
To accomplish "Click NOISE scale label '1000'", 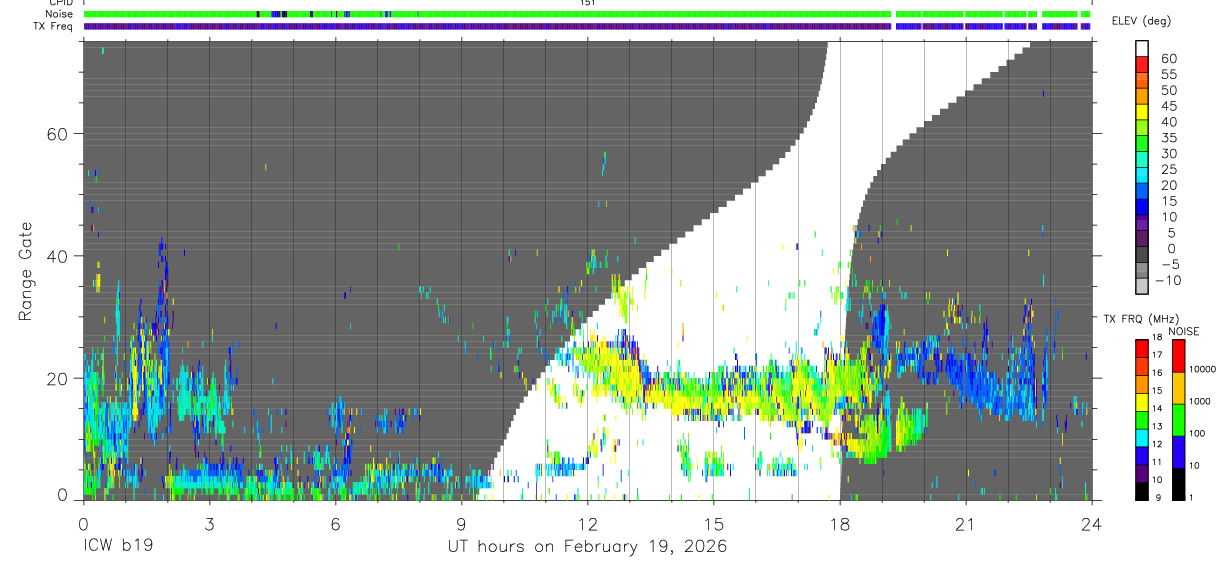I will click(x=1200, y=401).
